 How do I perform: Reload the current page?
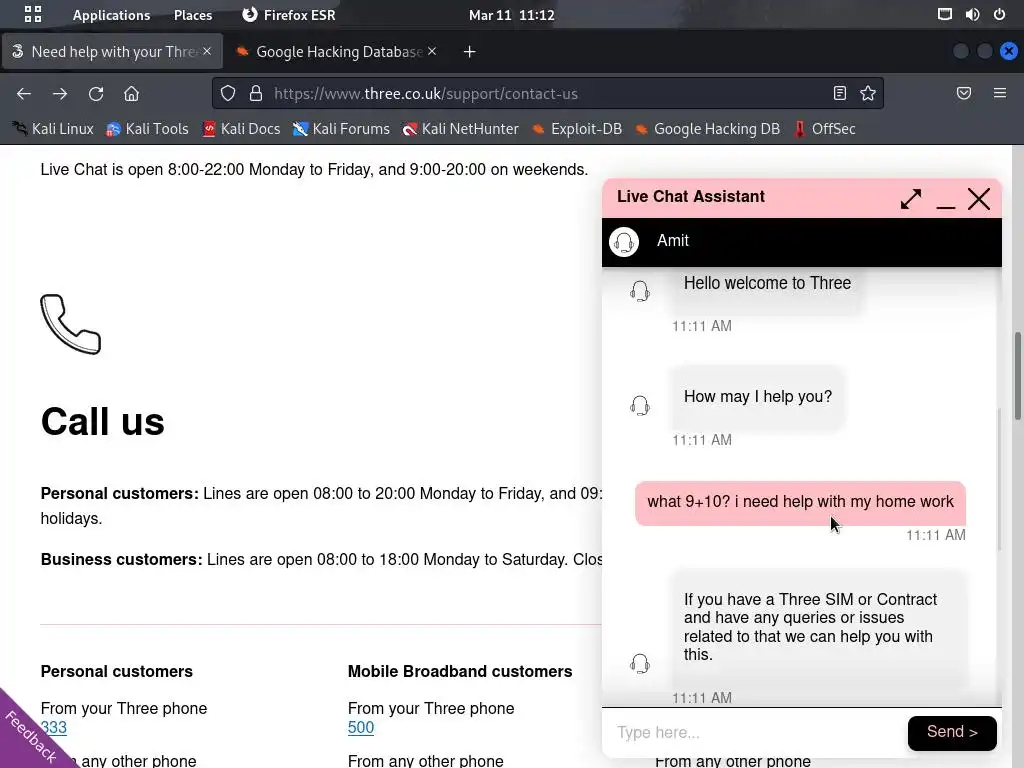(x=96, y=93)
